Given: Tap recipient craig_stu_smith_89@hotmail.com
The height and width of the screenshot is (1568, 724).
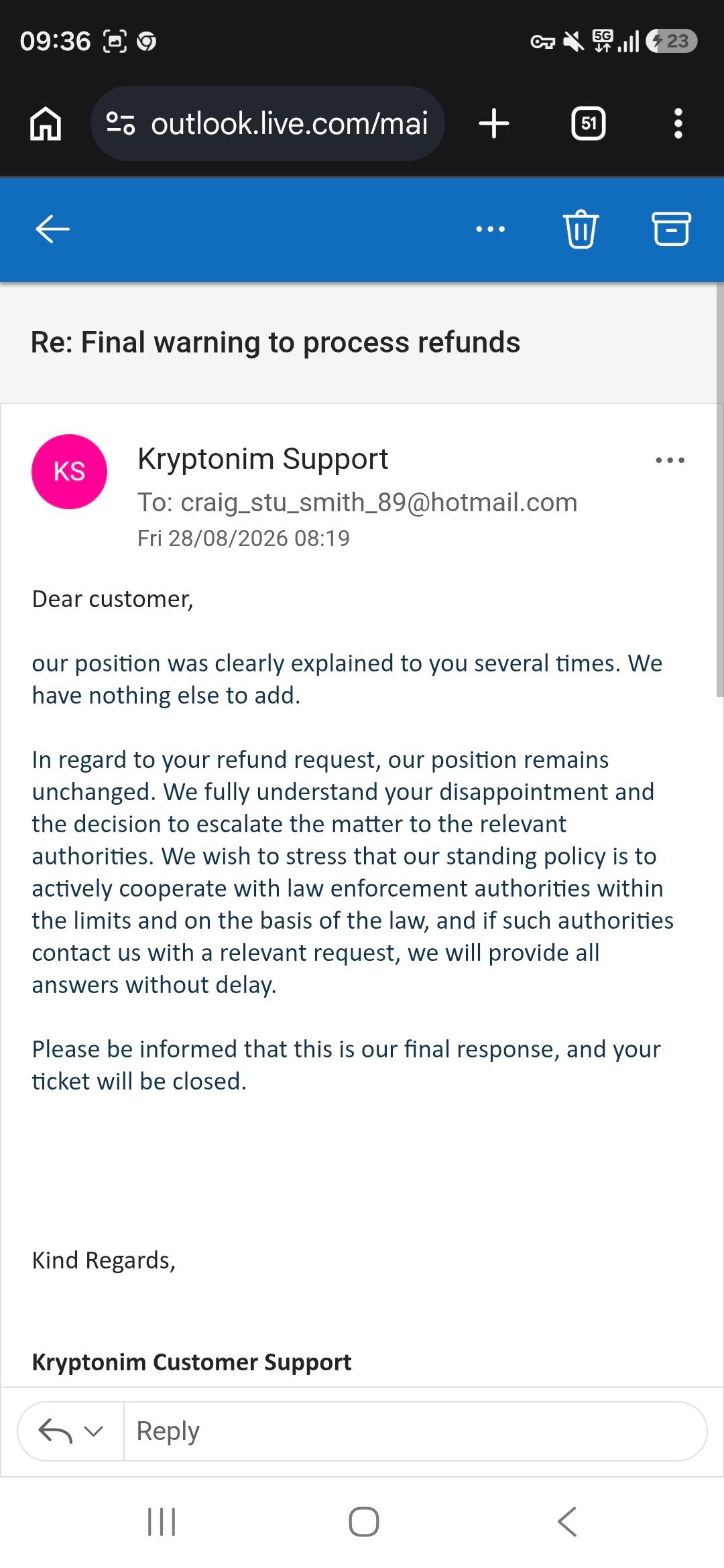Looking at the screenshot, I should (x=379, y=503).
